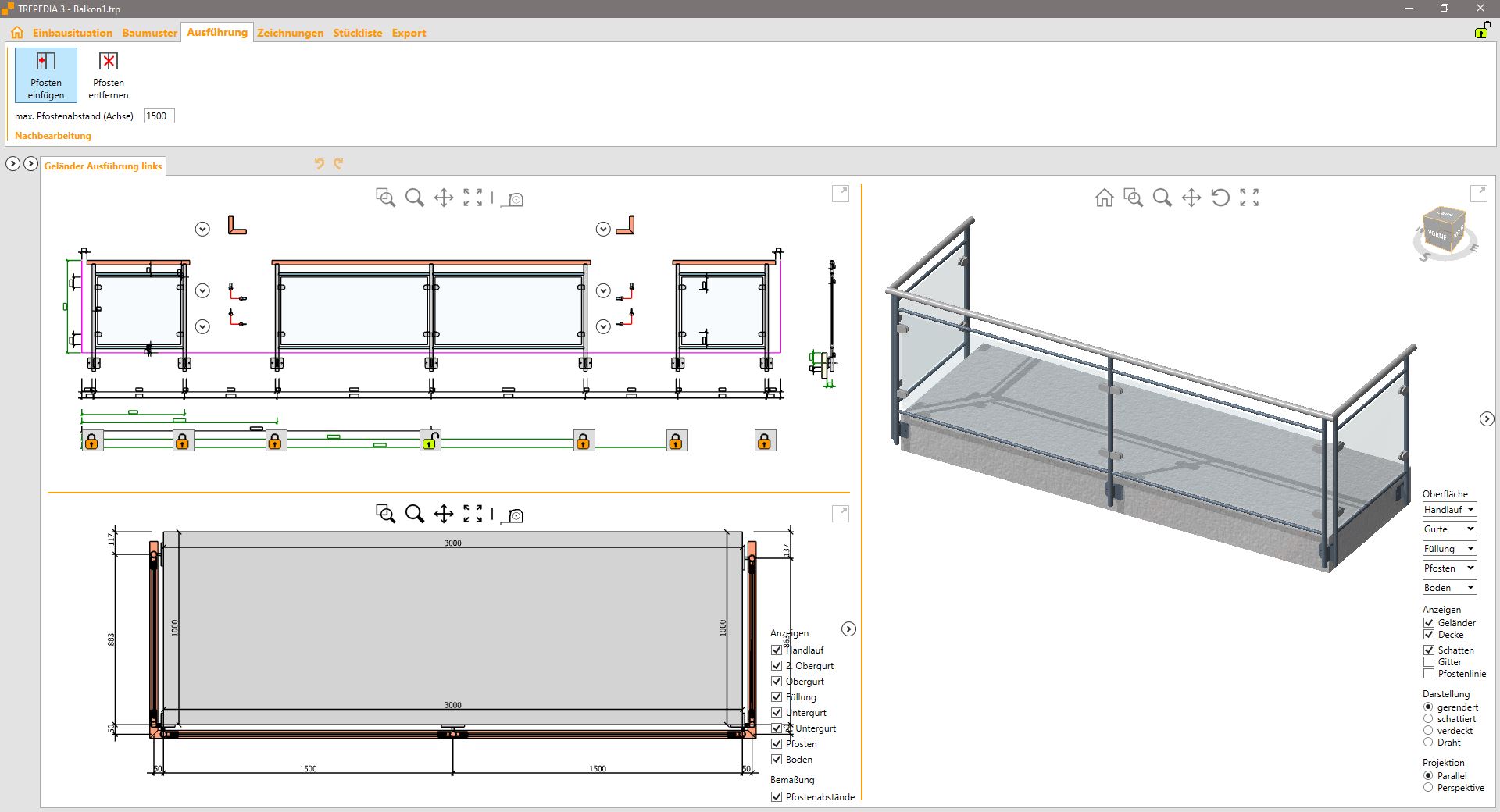Open the Füllung surface dropdown
Image resolution: width=1500 pixels, height=812 pixels.
(x=1449, y=549)
